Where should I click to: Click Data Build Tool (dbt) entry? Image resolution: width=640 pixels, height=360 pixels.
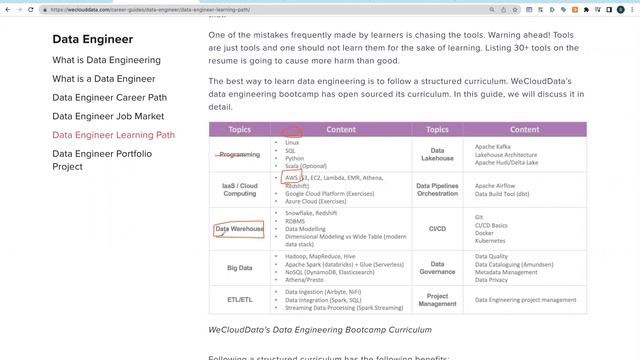click(502, 194)
